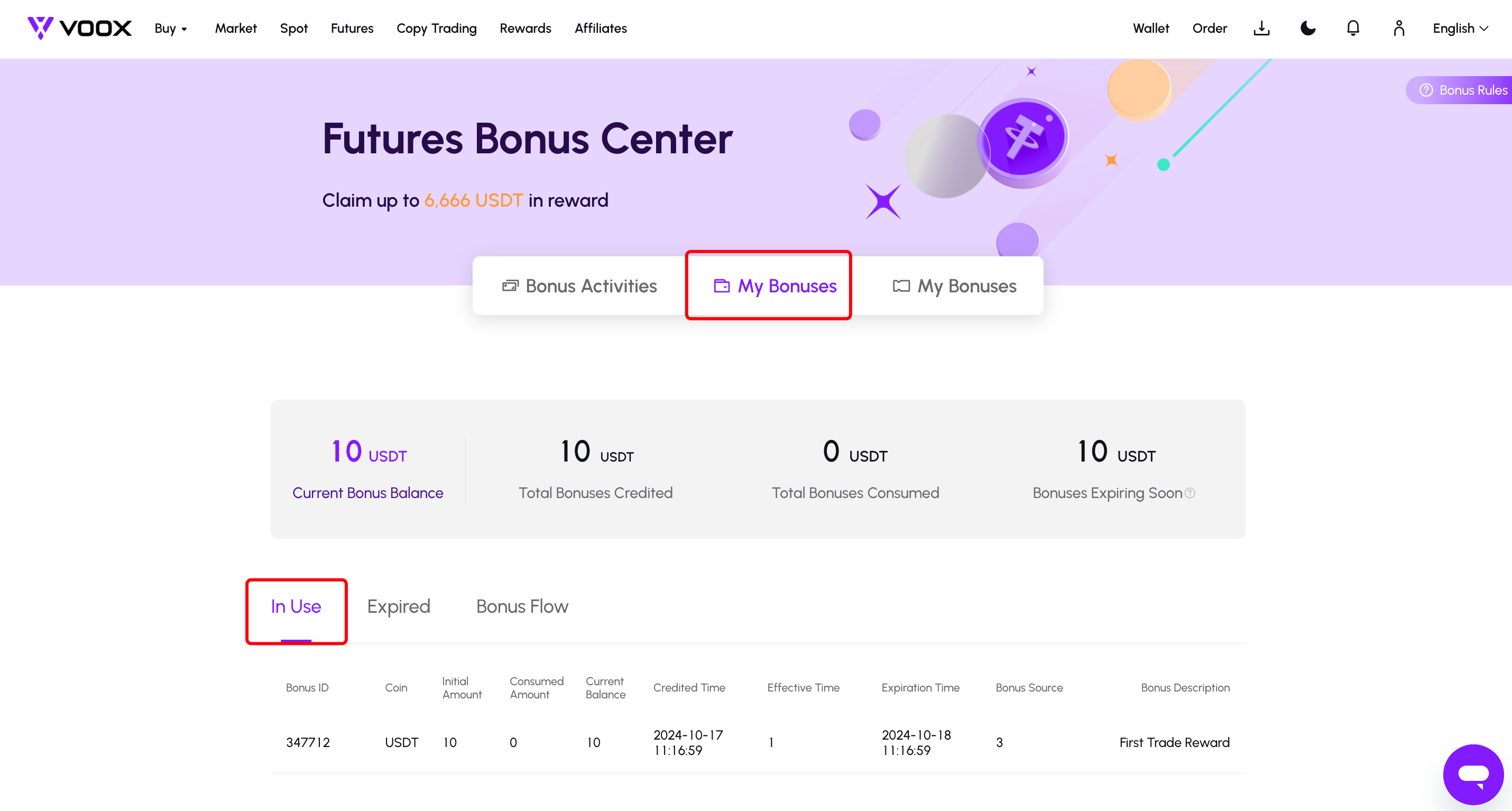Expand the Buy dropdown menu

170,28
